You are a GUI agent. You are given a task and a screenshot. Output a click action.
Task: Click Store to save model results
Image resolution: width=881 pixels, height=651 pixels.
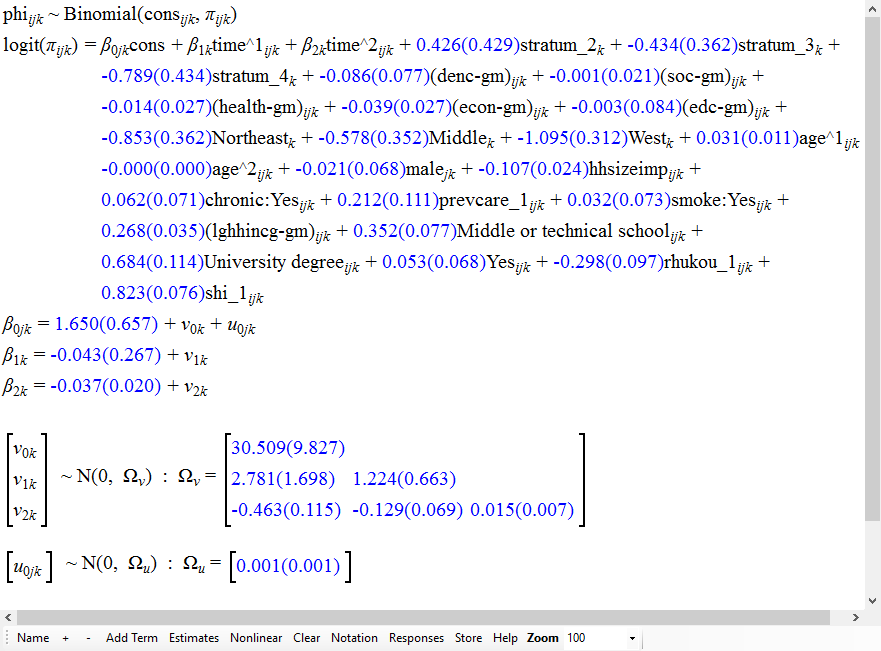pyautogui.click(x=468, y=638)
